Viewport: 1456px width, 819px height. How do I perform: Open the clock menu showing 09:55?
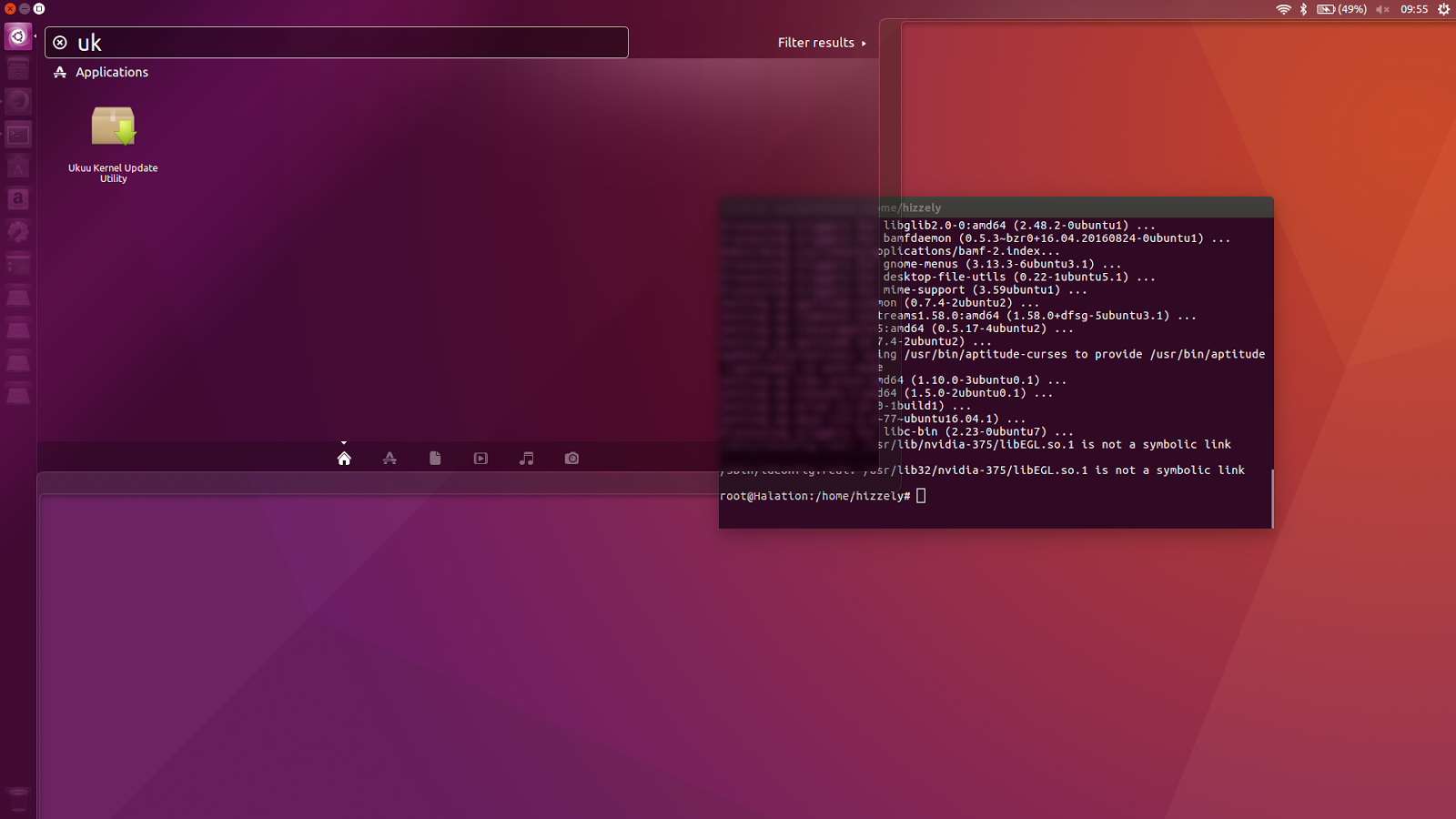(1414, 9)
